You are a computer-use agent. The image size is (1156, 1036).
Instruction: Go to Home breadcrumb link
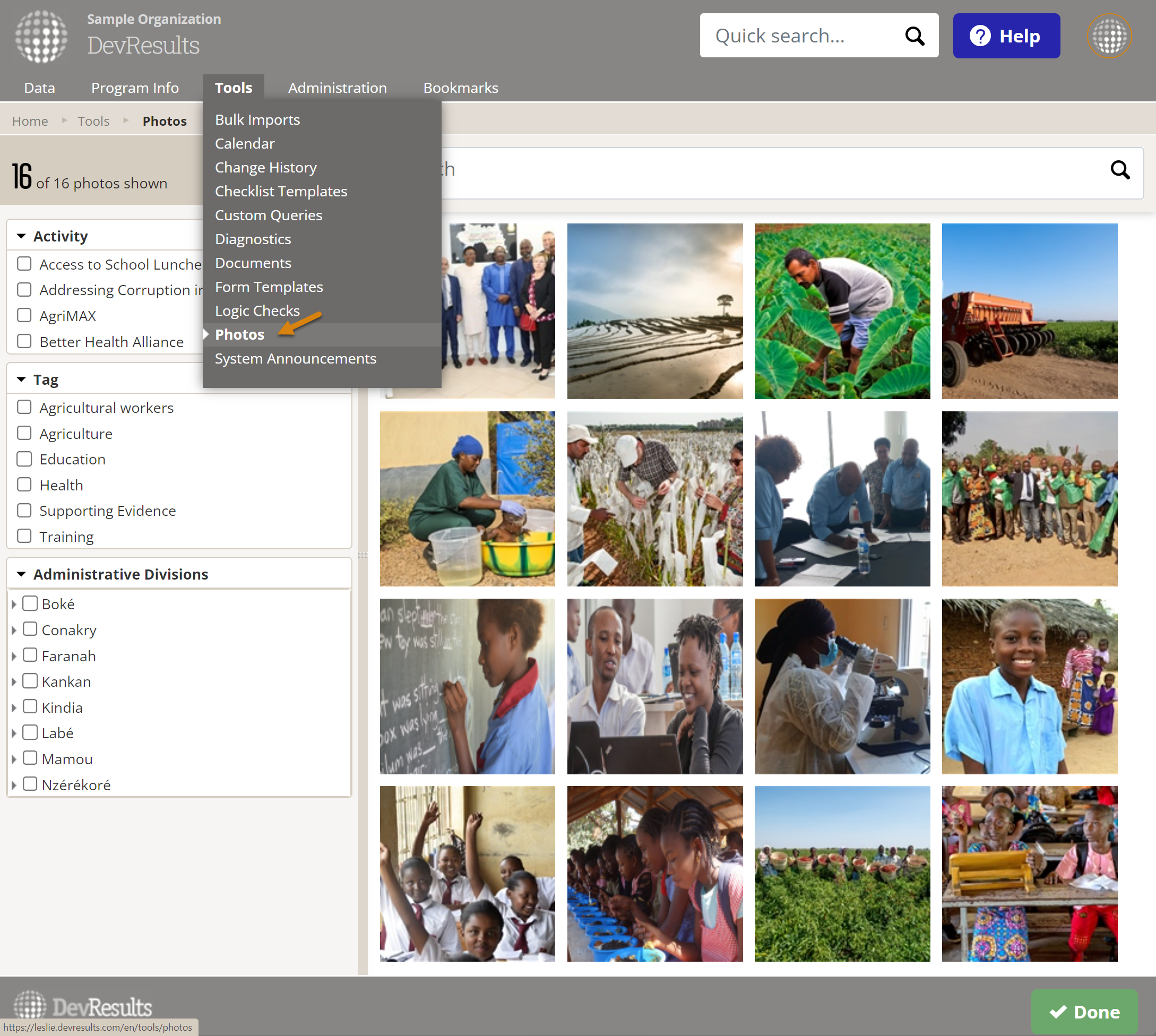click(30, 121)
